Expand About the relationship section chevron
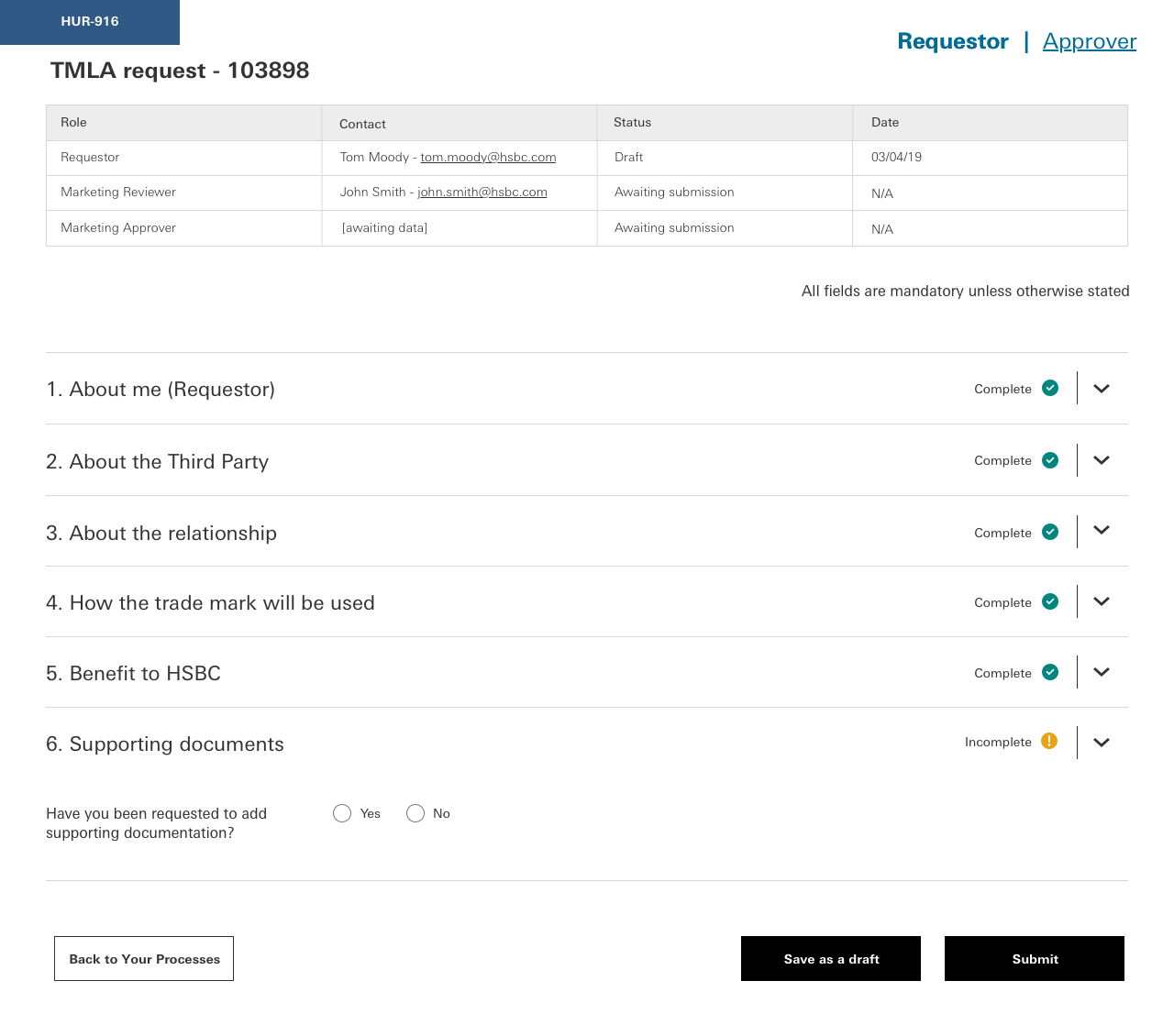1174x1036 pixels. click(1102, 531)
